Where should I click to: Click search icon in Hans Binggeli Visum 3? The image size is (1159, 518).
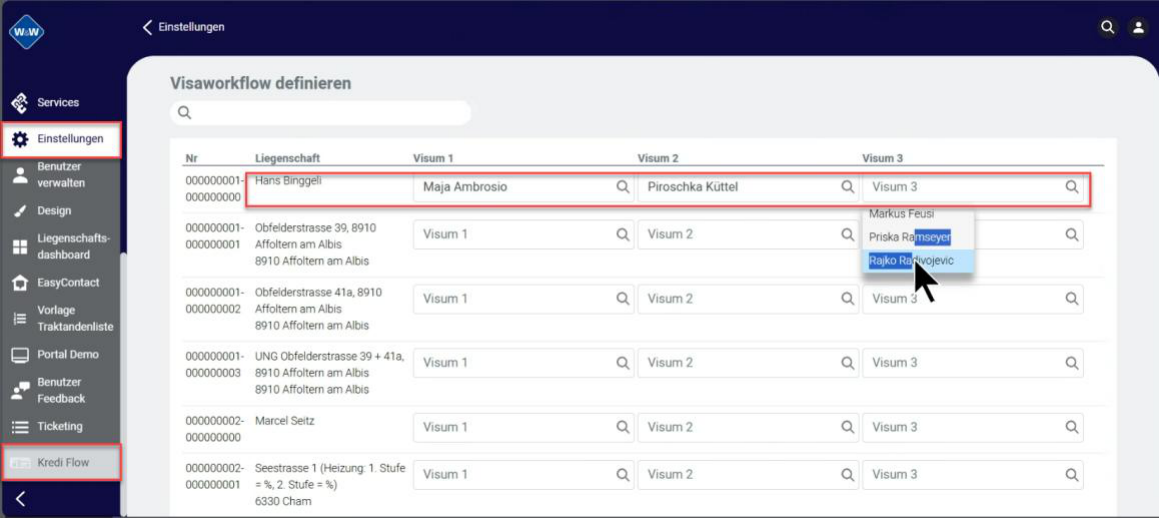tap(1072, 187)
